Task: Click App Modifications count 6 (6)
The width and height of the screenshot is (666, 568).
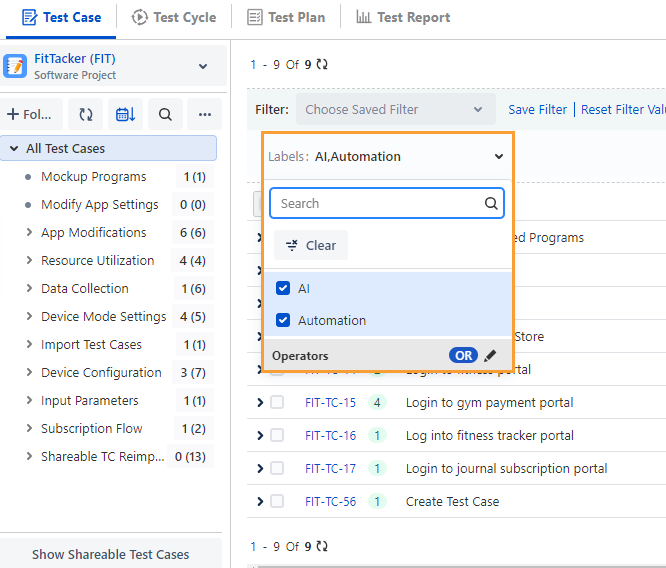Action: (x=193, y=232)
